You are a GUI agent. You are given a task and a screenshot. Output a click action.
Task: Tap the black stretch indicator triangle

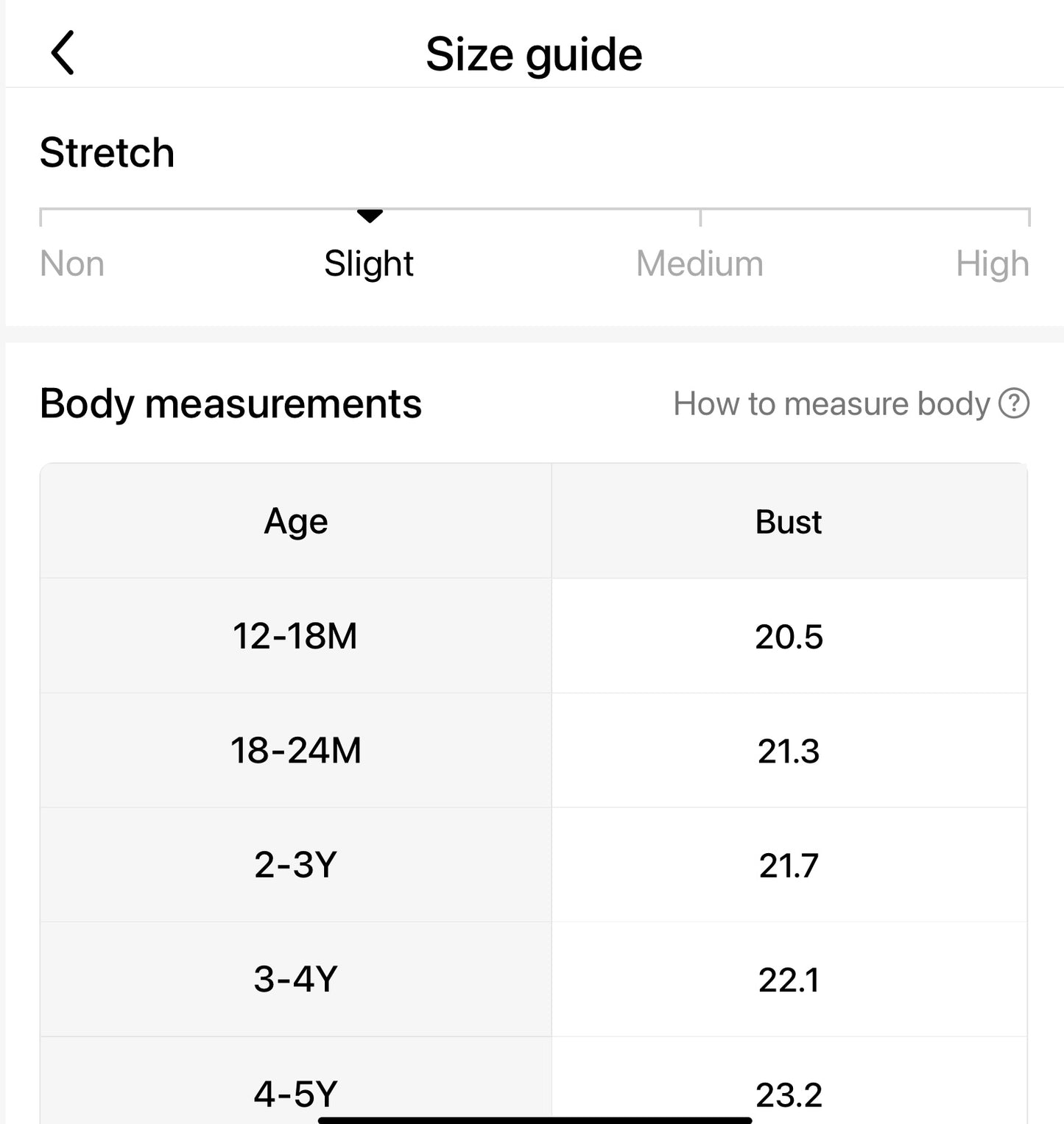tap(370, 216)
